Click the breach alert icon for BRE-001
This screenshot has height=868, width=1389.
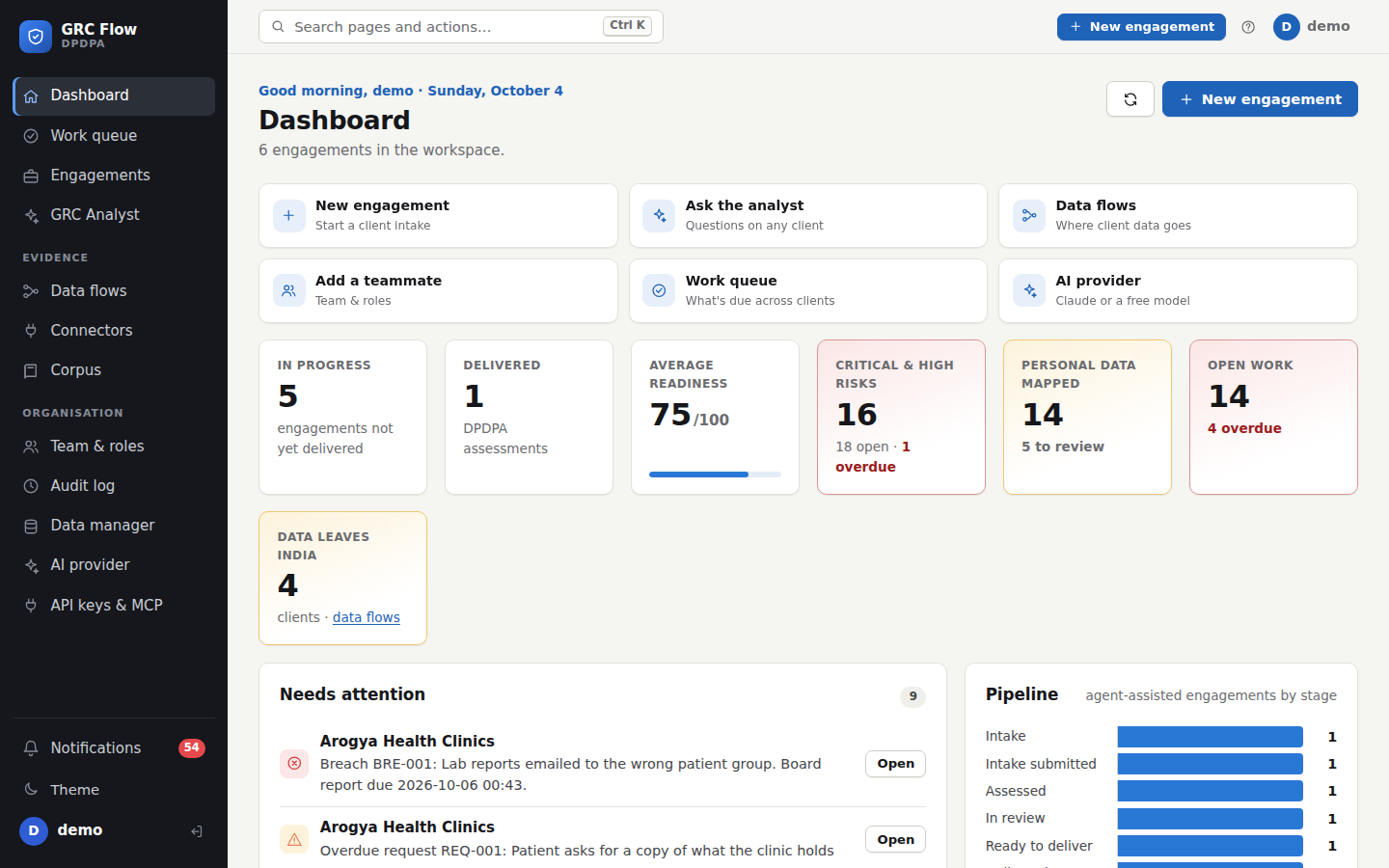coord(294,764)
